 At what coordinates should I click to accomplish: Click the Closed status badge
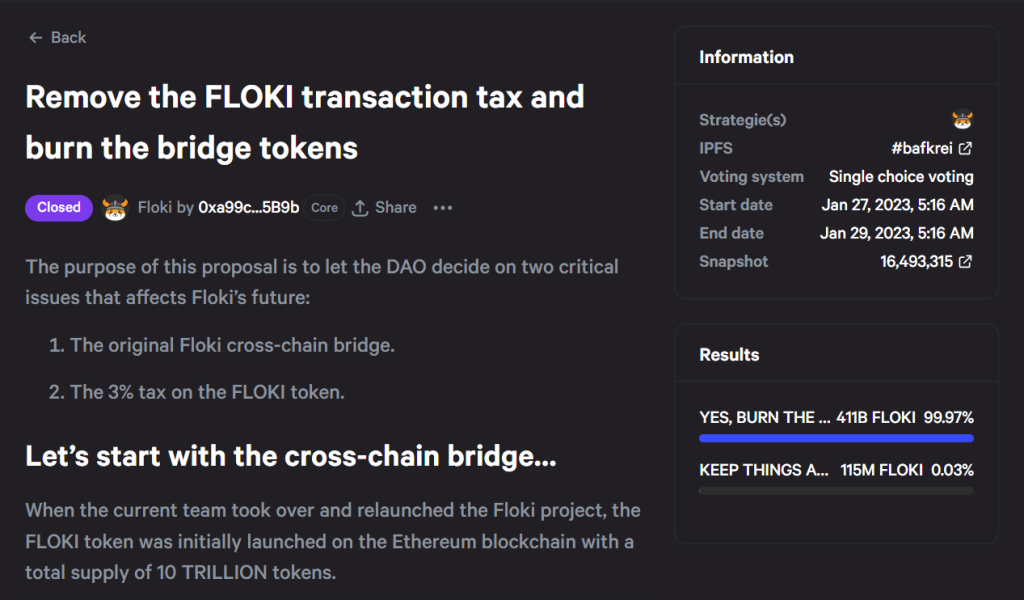[58, 207]
